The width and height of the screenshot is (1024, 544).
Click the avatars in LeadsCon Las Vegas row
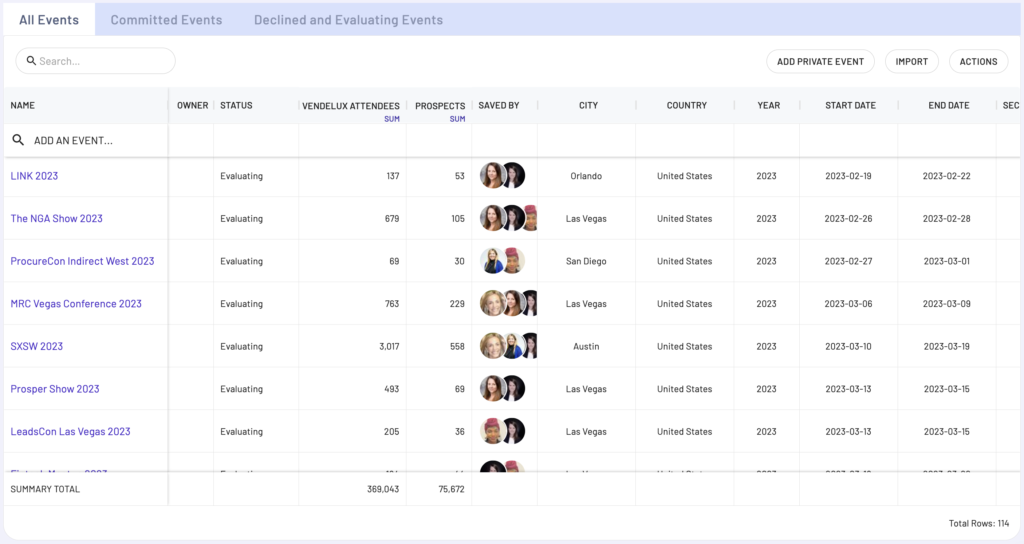click(502, 432)
